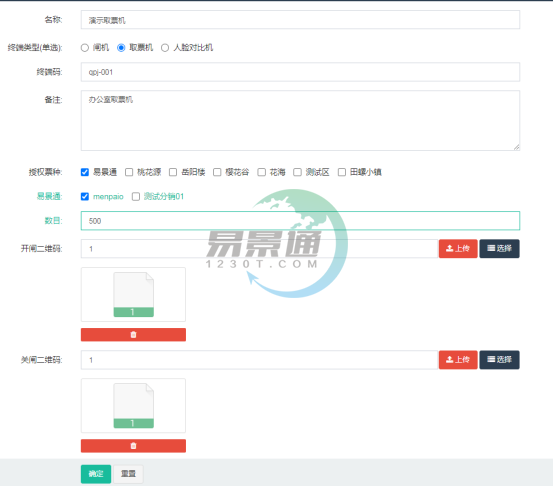This screenshot has width=554, height=487.
Task: Check the 桃花源 ticket checkbox
Action: click(x=129, y=172)
